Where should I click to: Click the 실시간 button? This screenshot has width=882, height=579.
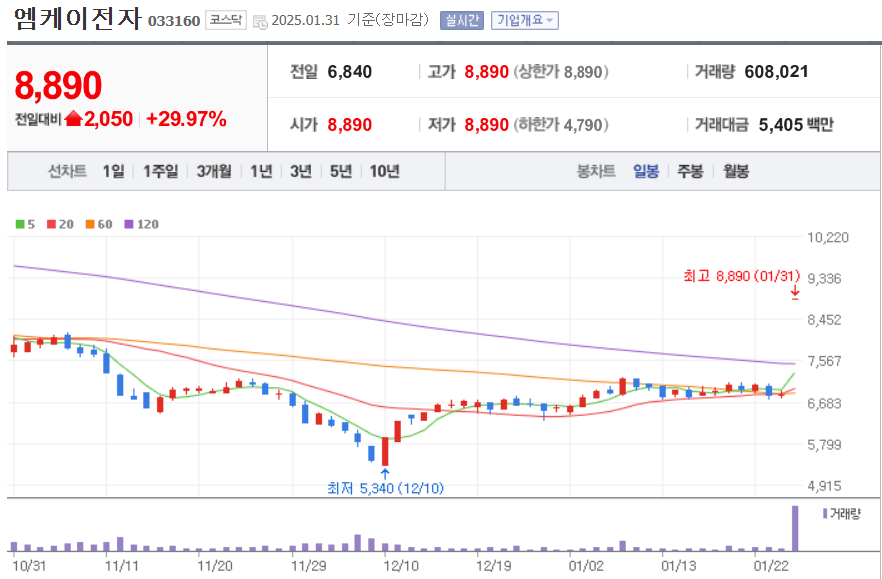(462, 20)
